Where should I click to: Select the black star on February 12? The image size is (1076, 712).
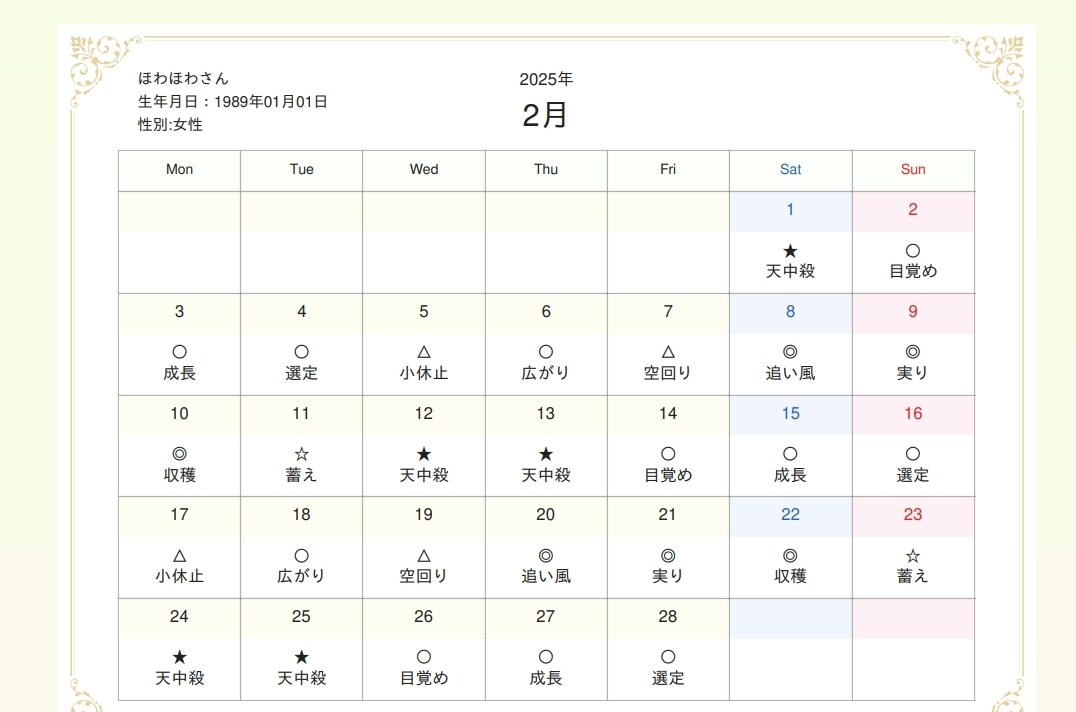pyautogui.click(x=424, y=454)
